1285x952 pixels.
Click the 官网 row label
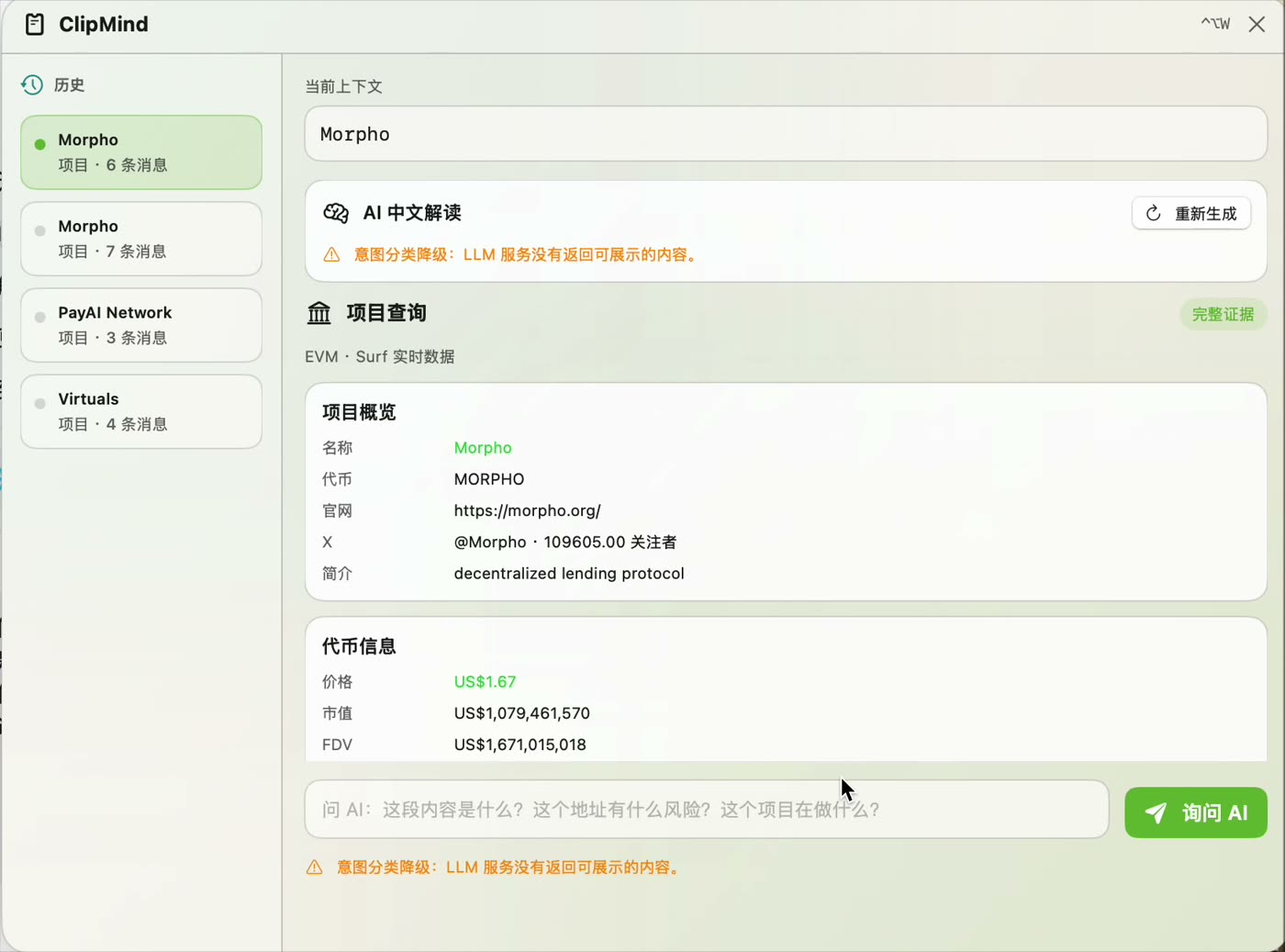[x=337, y=510]
